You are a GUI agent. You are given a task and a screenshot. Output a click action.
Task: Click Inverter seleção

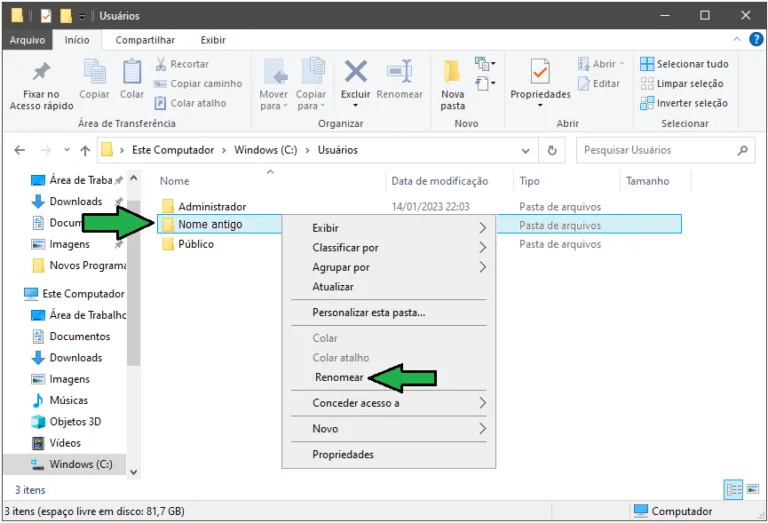(x=684, y=103)
